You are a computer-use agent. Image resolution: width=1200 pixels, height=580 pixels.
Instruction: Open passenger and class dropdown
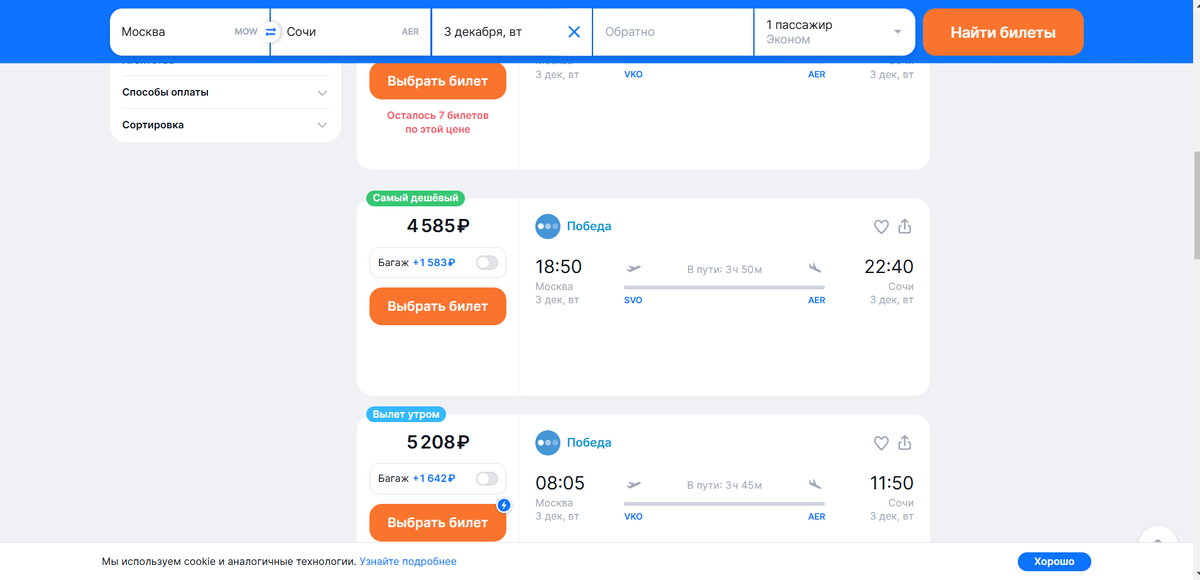pyautogui.click(x=834, y=32)
